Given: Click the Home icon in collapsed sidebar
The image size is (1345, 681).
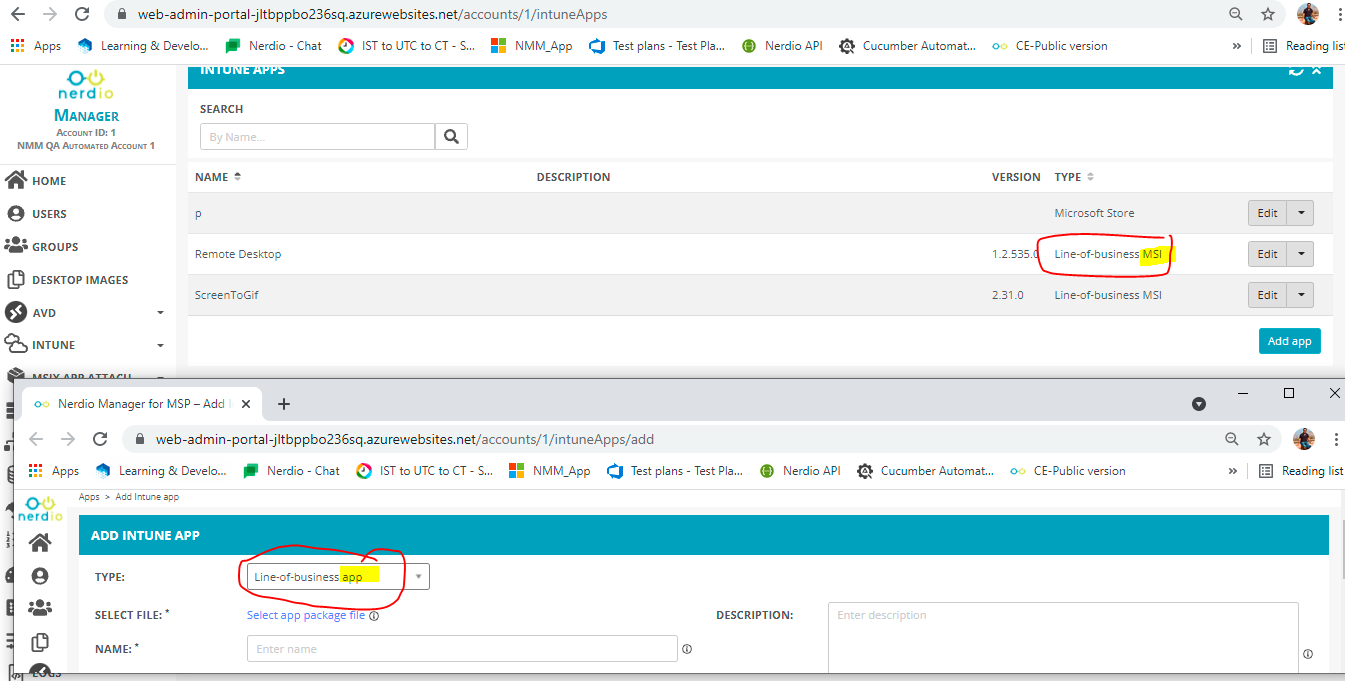Looking at the screenshot, I should [40, 543].
